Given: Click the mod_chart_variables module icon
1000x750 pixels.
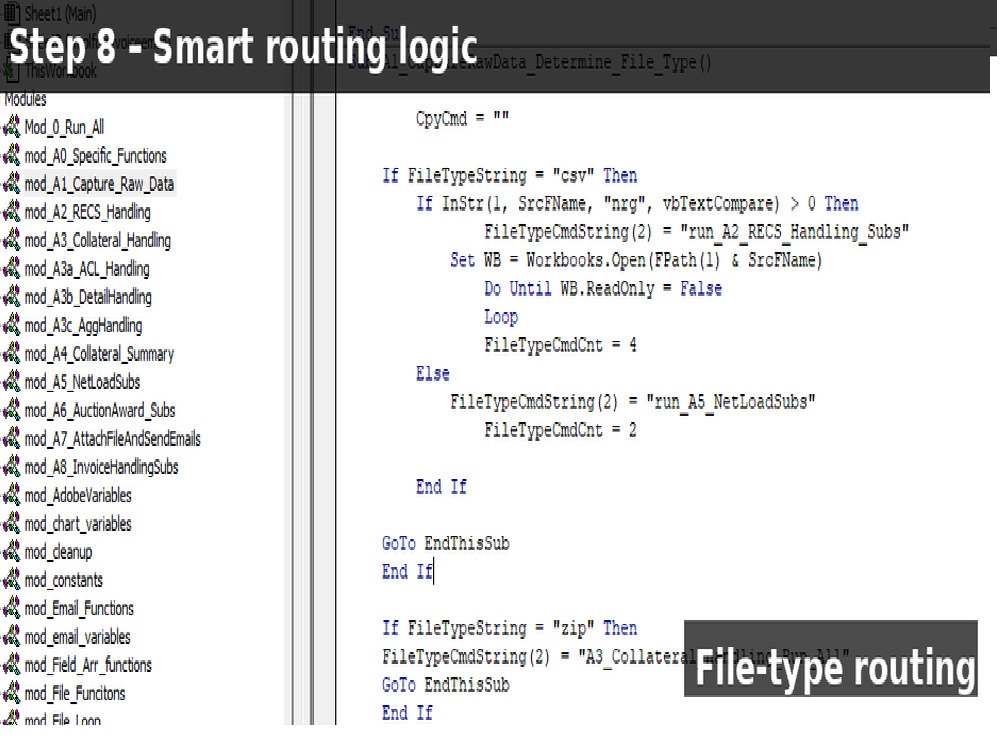Looking at the screenshot, I should point(11,524).
